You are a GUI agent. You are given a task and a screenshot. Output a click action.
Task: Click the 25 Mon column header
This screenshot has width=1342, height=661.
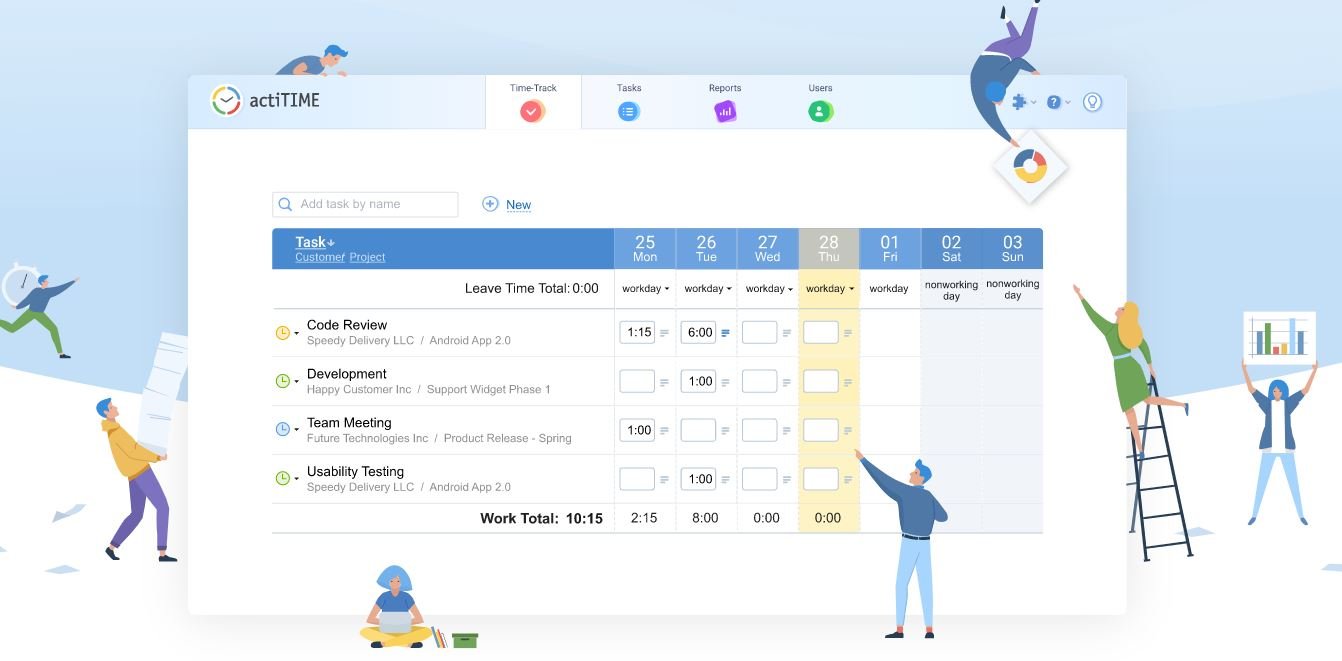click(645, 249)
